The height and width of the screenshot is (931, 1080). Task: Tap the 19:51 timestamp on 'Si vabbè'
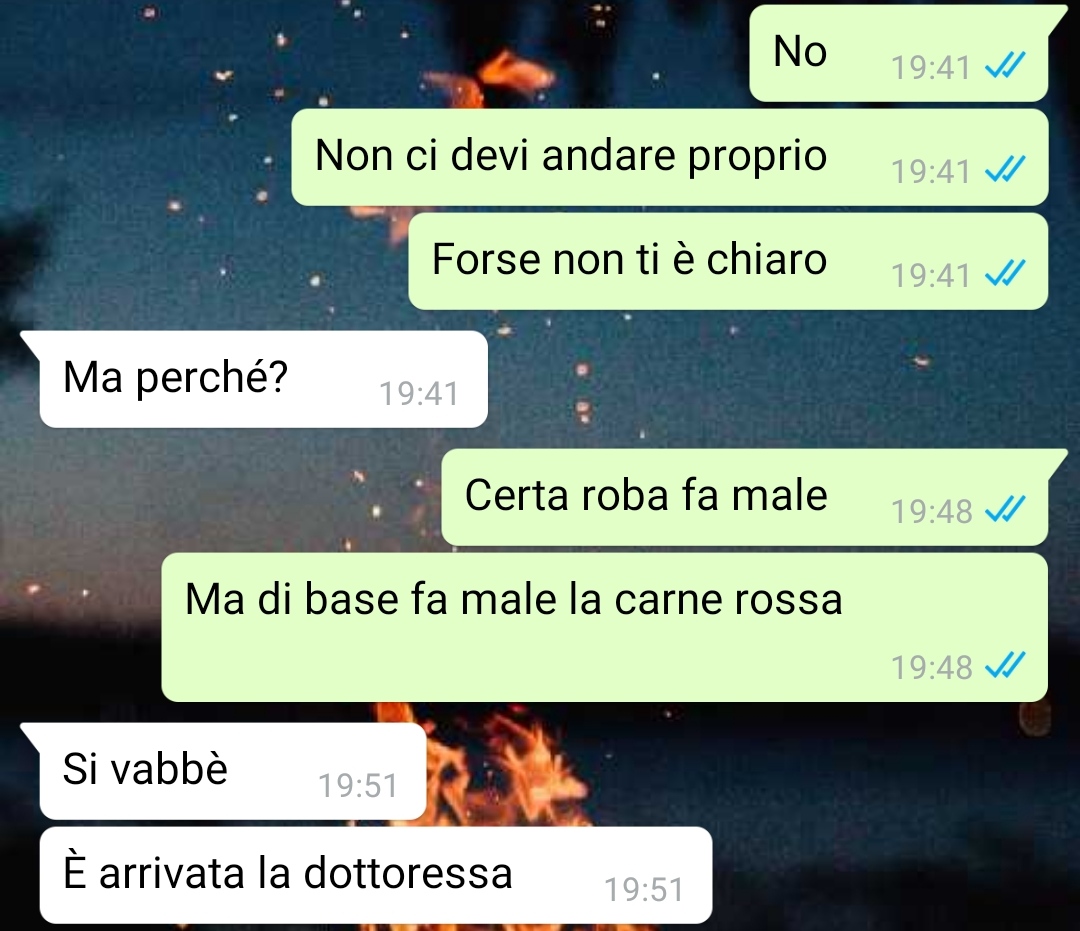pyautogui.click(x=358, y=786)
